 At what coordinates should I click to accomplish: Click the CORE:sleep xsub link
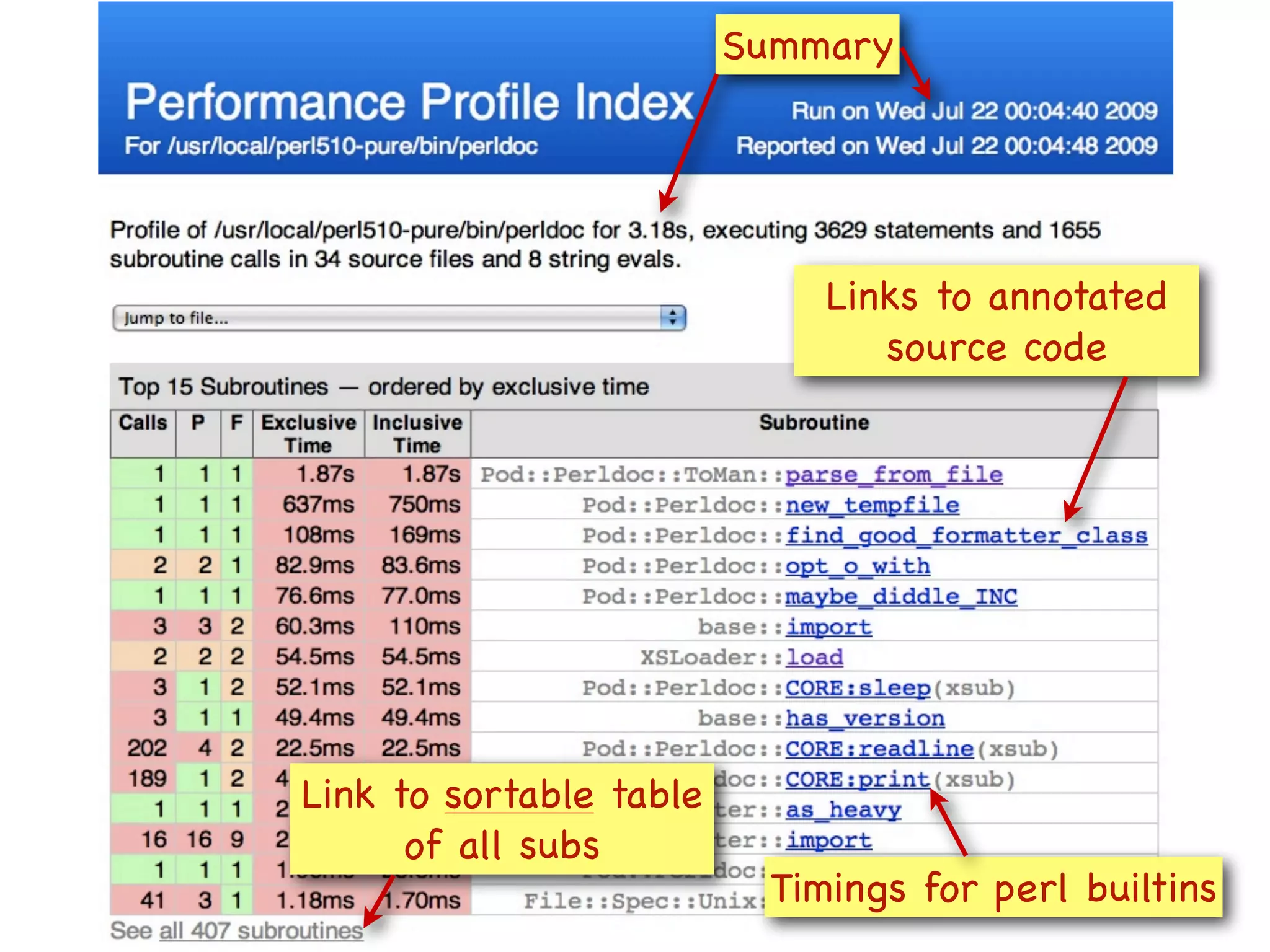858,687
